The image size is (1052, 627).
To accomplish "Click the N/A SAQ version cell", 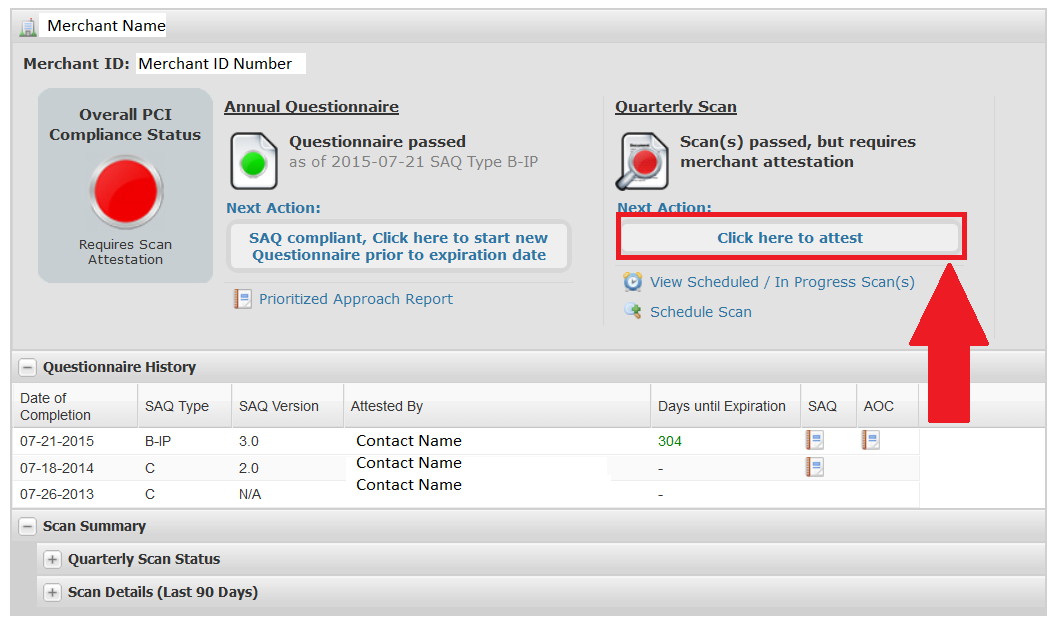I will [x=250, y=494].
